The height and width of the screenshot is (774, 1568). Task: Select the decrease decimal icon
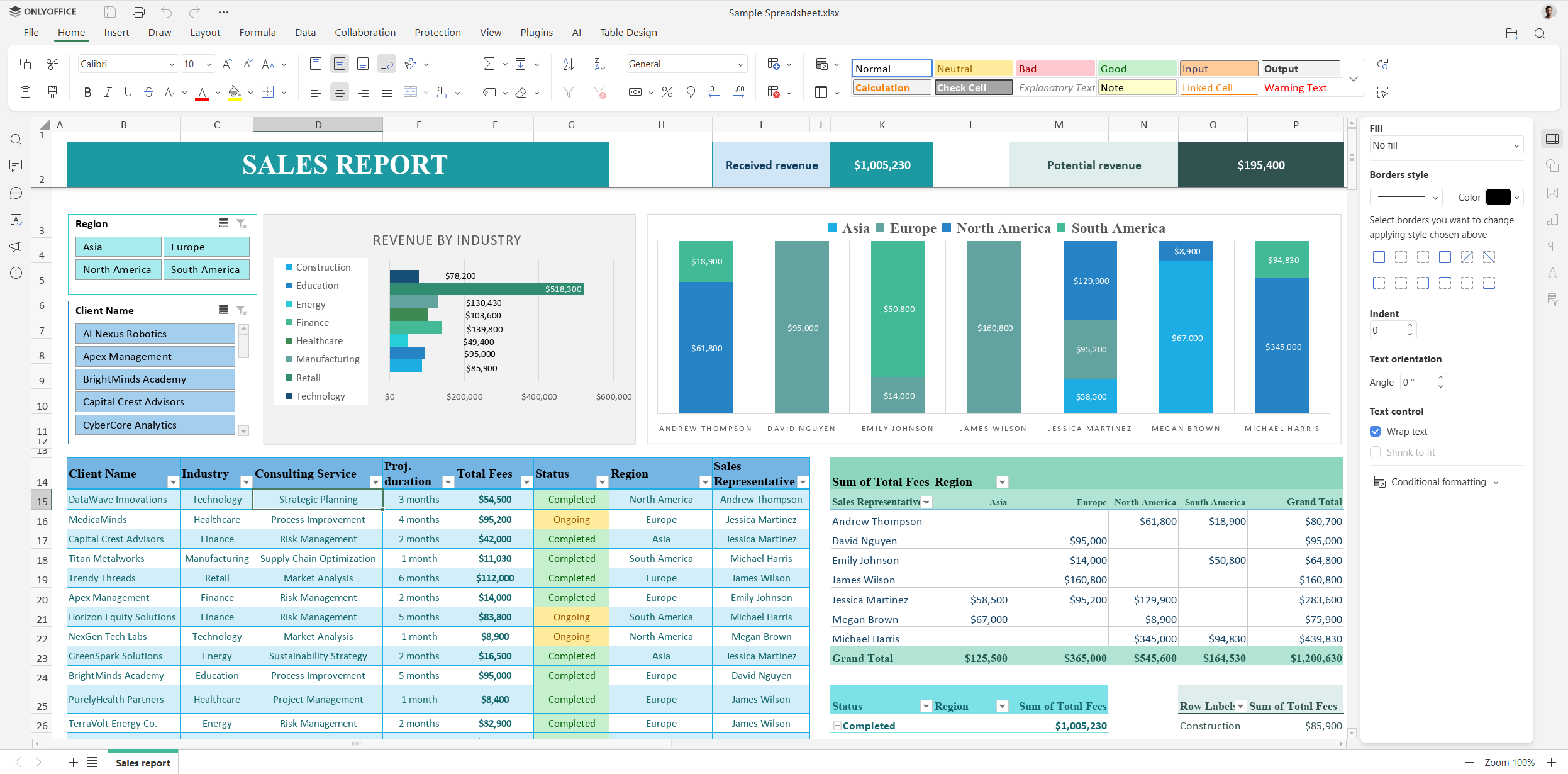714,92
